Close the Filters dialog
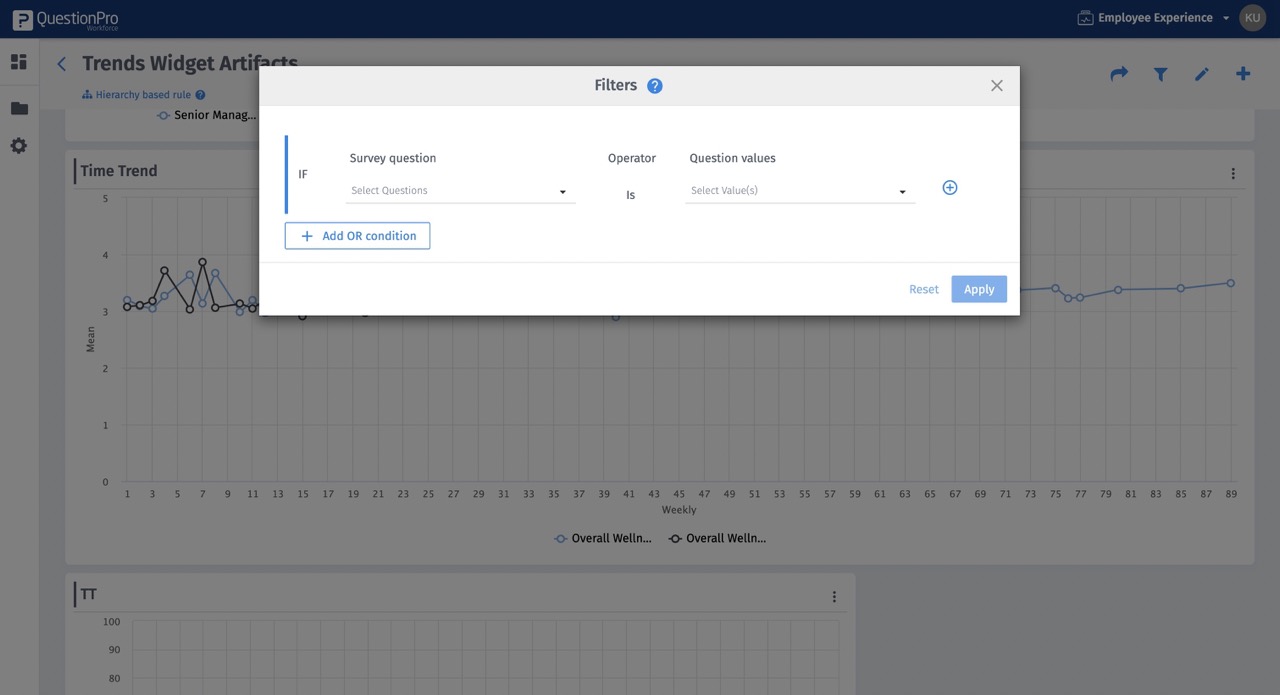The image size is (1280, 695). (x=997, y=86)
